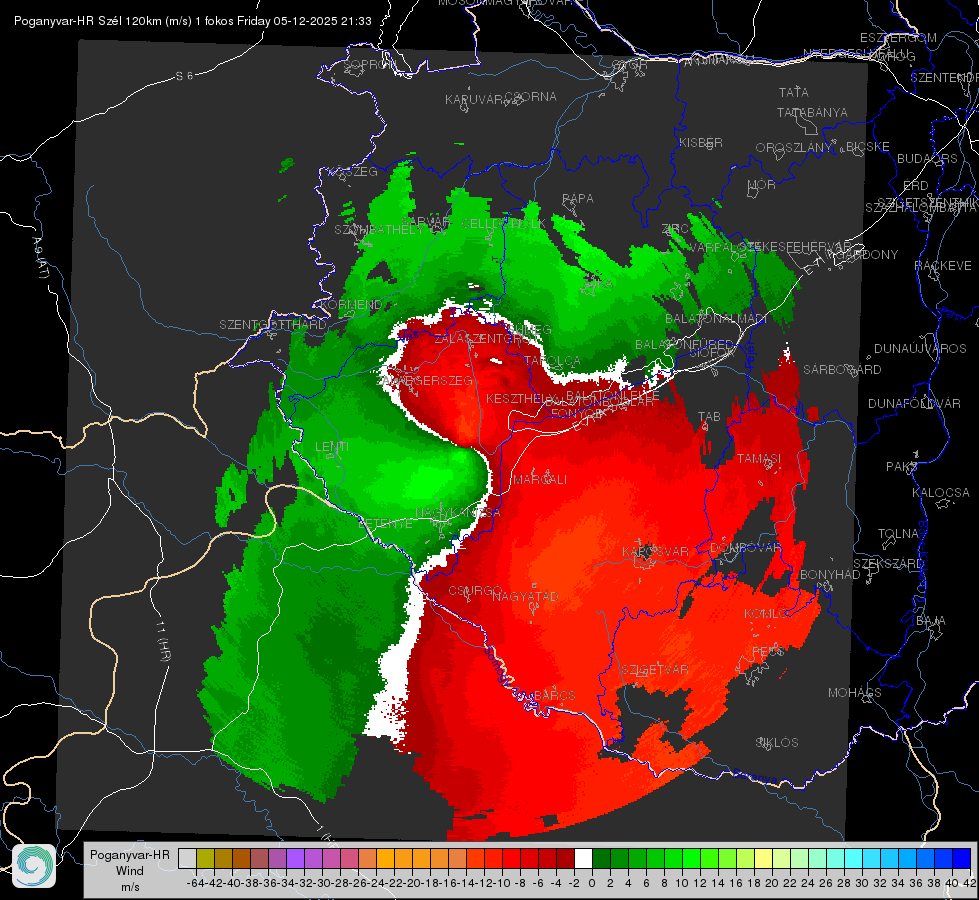
Task: Click the GARDONY town label
Action: click(868, 255)
